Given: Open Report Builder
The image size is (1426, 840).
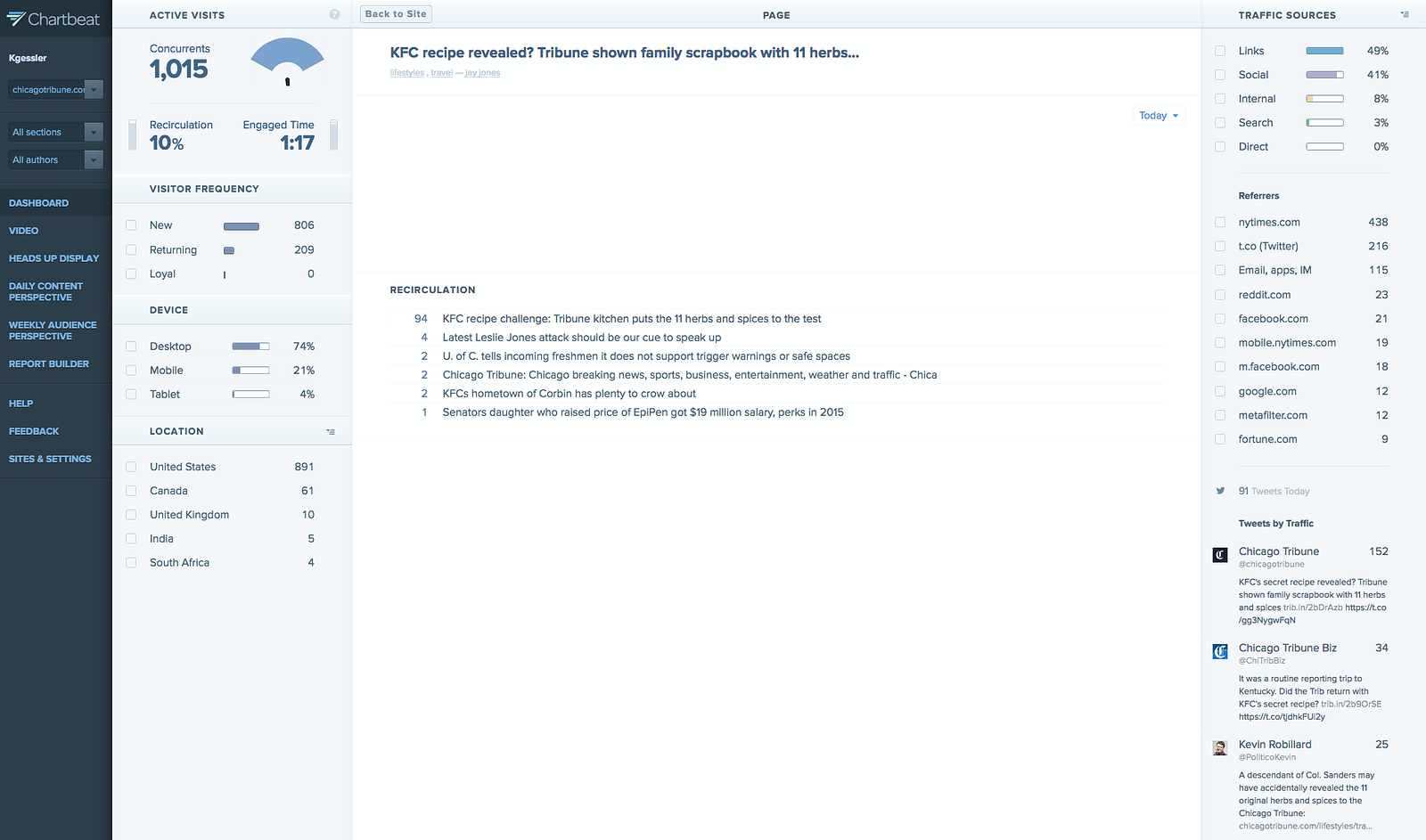Looking at the screenshot, I should tap(49, 364).
